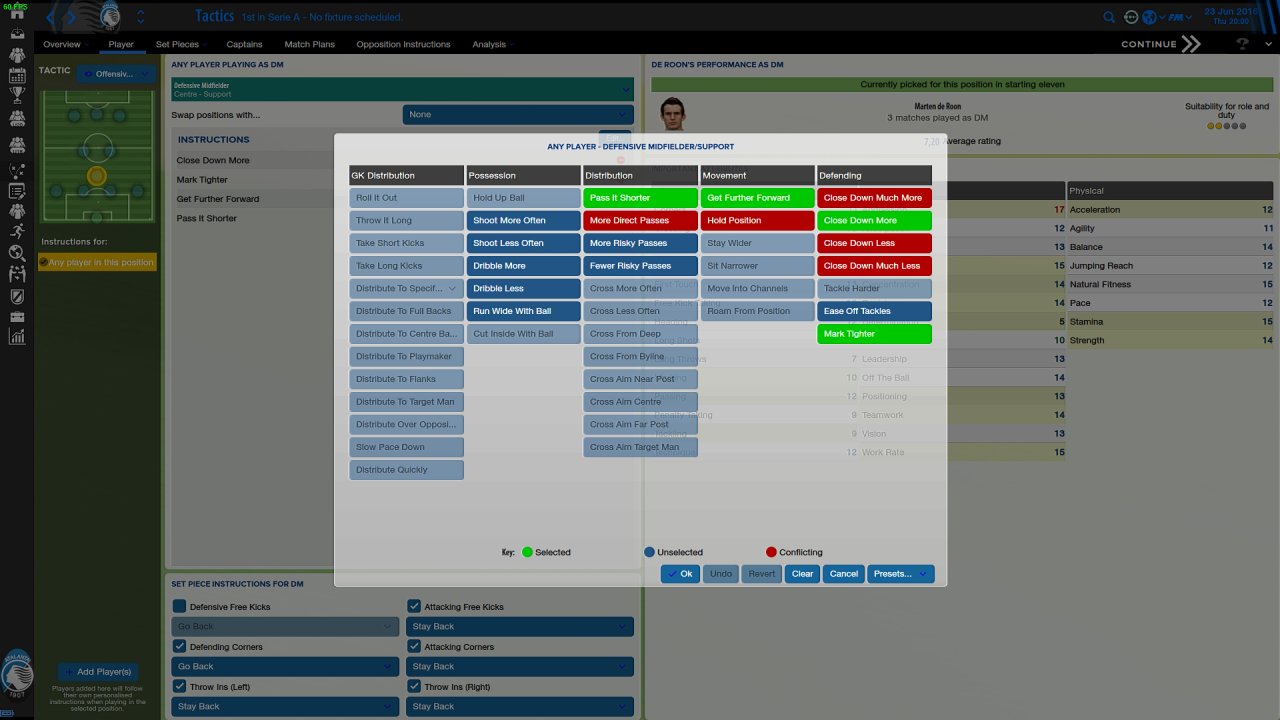Open the Swap positions None dropdown
The height and width of the screenshot is (720, 1280).
click(518, 114)
